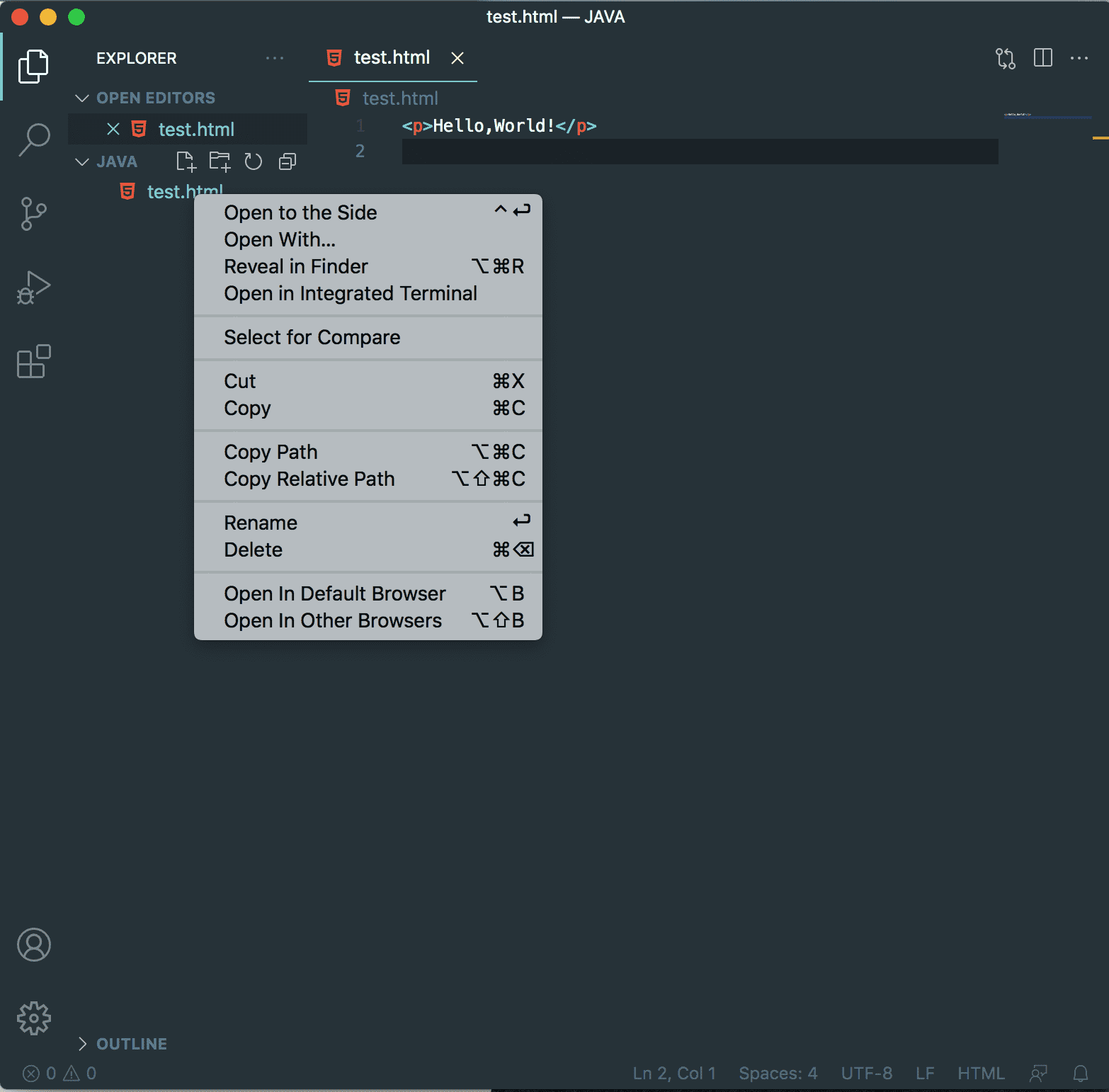Close test.html in Open Editors list

(x=113, y=129)
